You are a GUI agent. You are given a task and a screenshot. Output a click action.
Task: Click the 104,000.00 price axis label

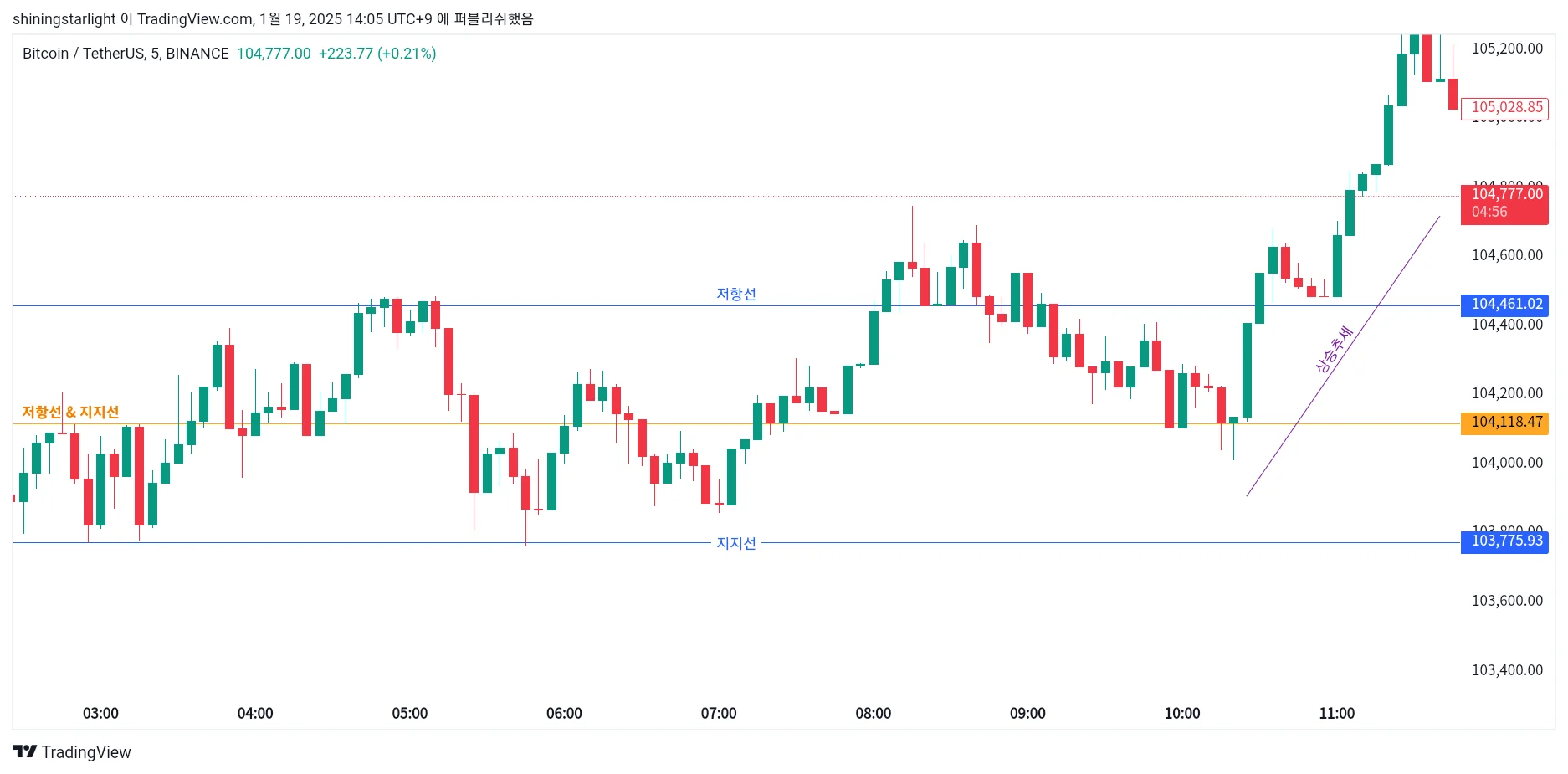1507,462
